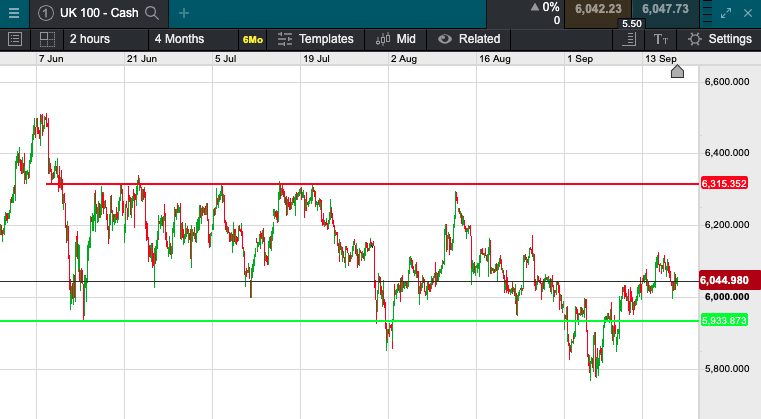Open chart Settings

pyautogui.click(x=719, y=39)
